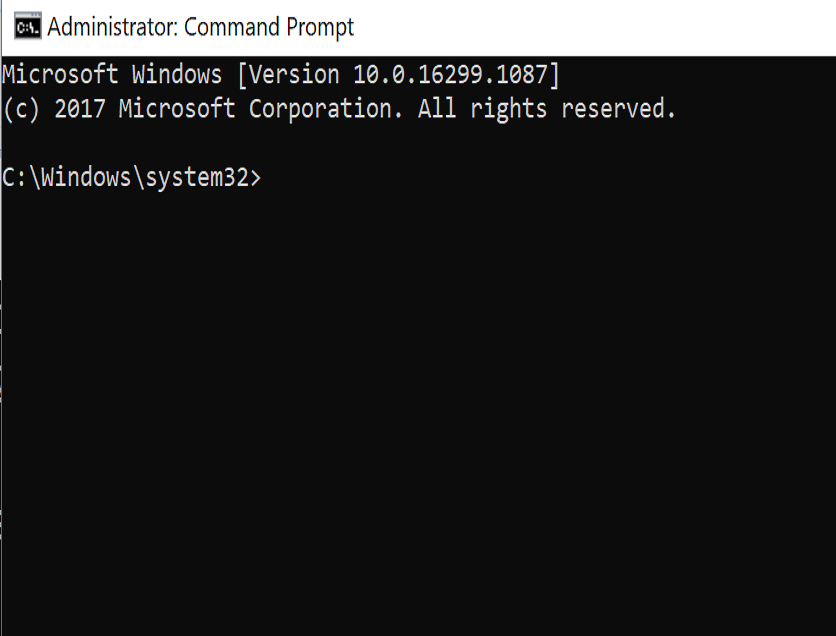Screen dimensions: 836x636
Task: Click the word "reserved." in the console output
Action: pyautogui.click(x=619, y=108)
